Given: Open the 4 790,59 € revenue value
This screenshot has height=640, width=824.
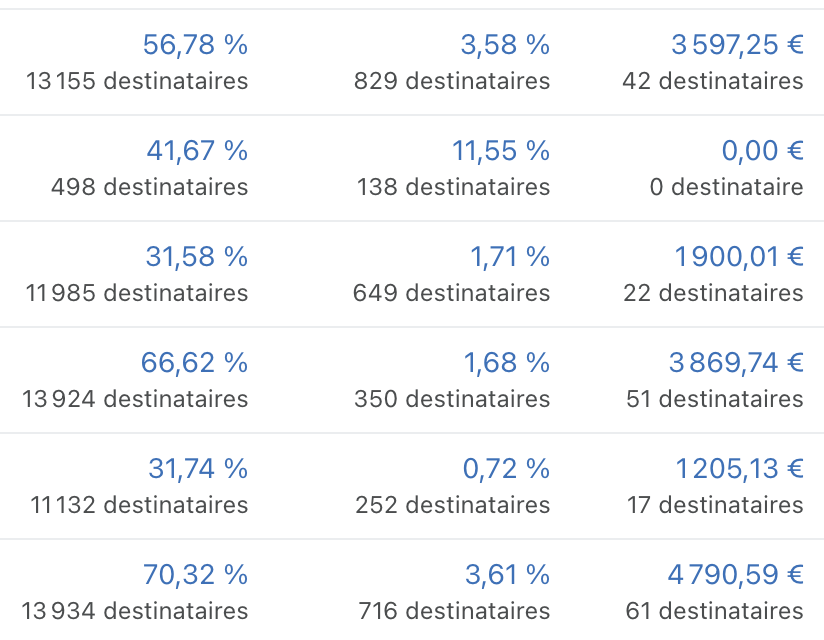Looking at the screenshot, I should [x=736, y=575].
